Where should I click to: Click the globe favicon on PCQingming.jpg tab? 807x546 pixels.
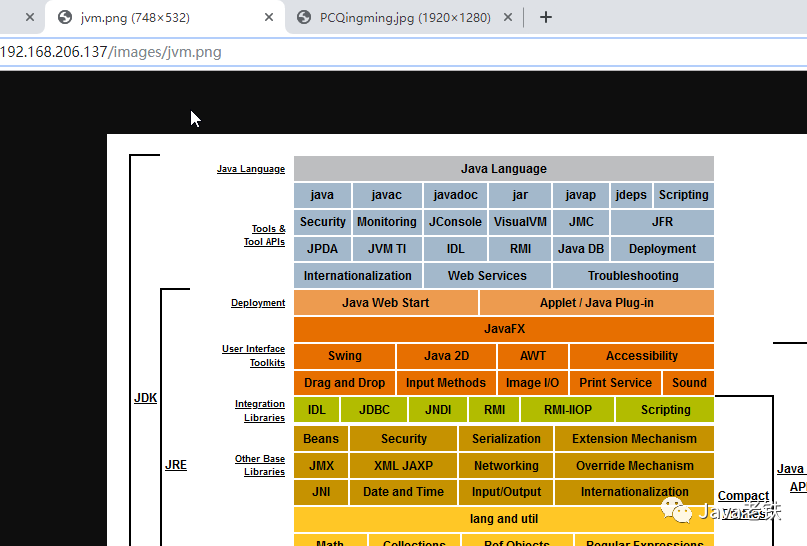click(x=304, y=17)
